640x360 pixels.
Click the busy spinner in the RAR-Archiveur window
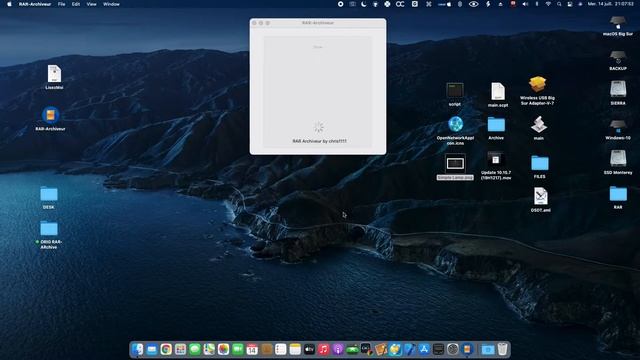pos(318,127)
